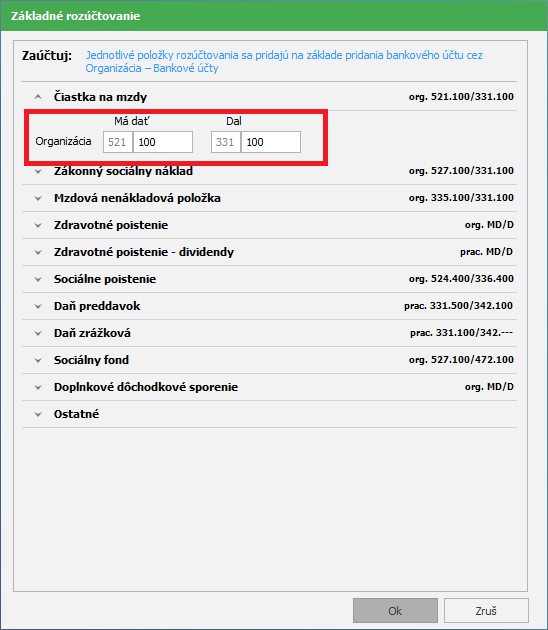Expand Zdravotné poistenie - dividendy chevron
Viewport: 548px width, 630px height.
[38, 252]
